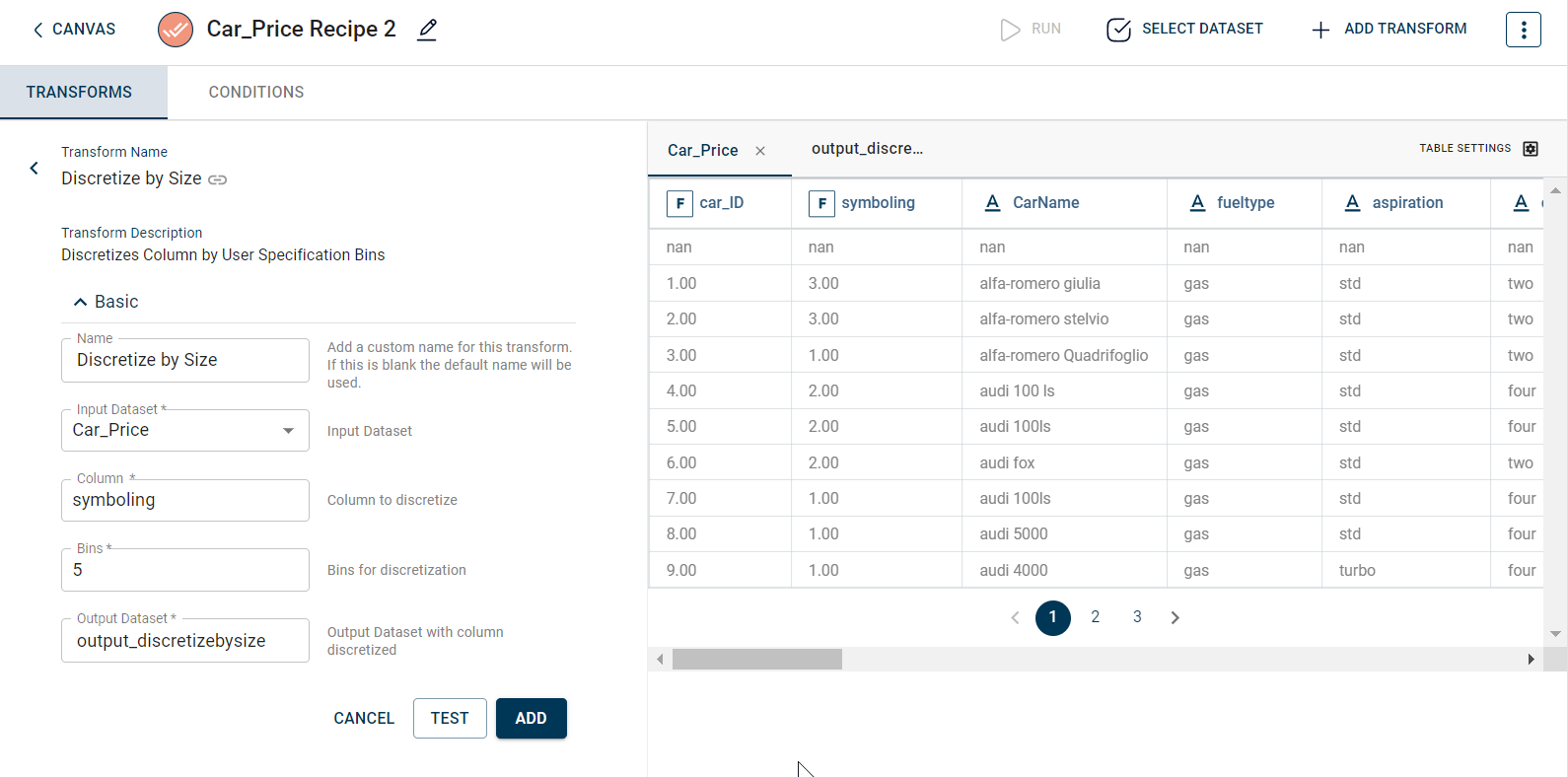Open the three-dot more options menu
The image size is (1568, 777).
tap(1523, 30)
